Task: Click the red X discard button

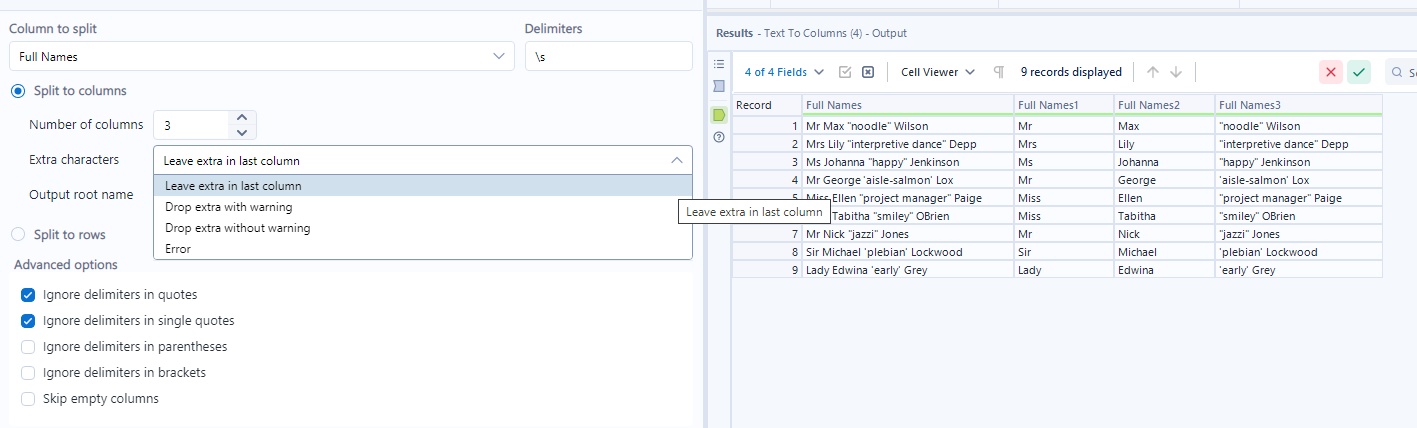Action: [1331, 72]
